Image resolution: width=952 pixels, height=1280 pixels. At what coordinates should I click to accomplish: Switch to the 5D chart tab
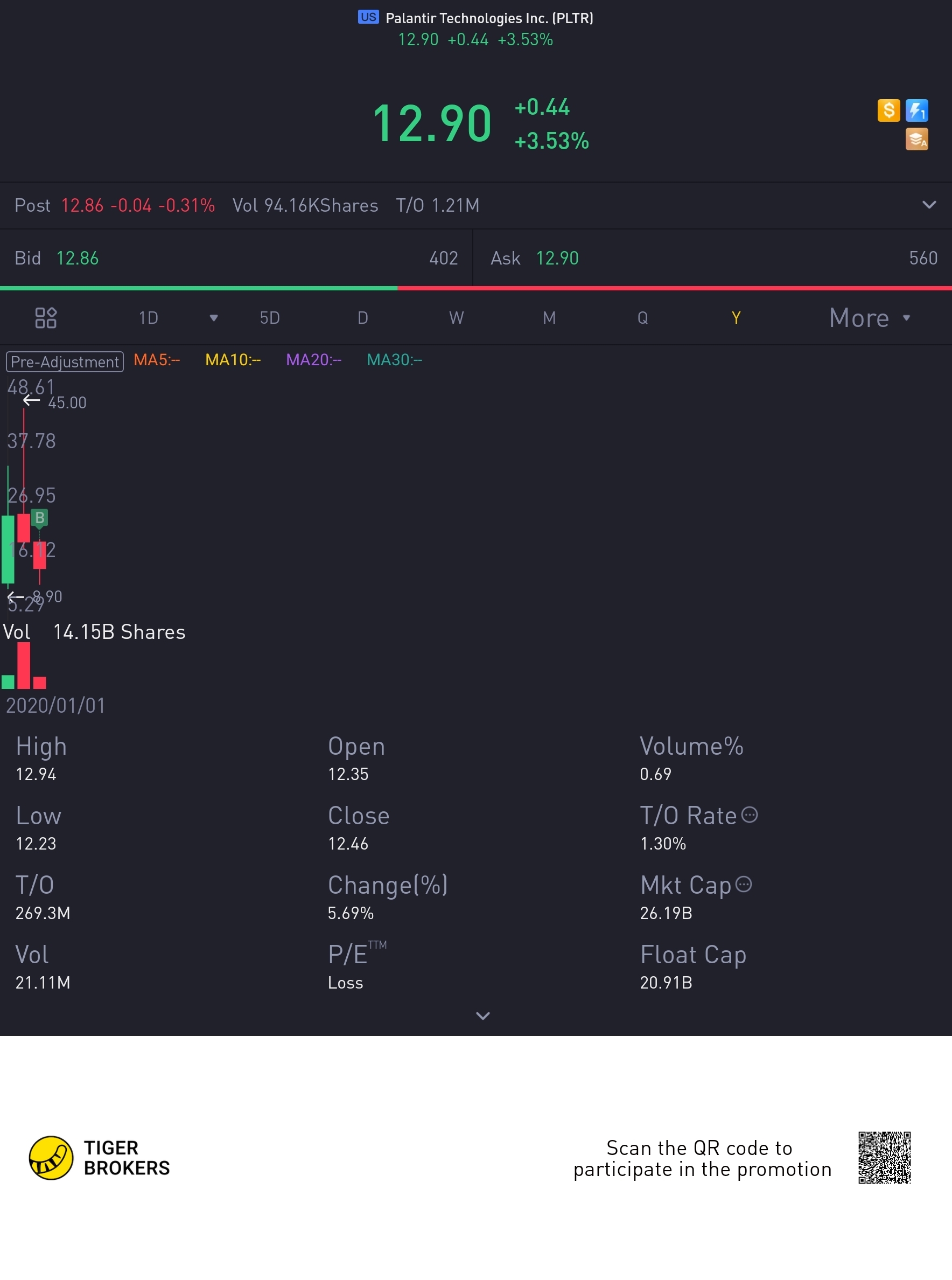point(270,318)
